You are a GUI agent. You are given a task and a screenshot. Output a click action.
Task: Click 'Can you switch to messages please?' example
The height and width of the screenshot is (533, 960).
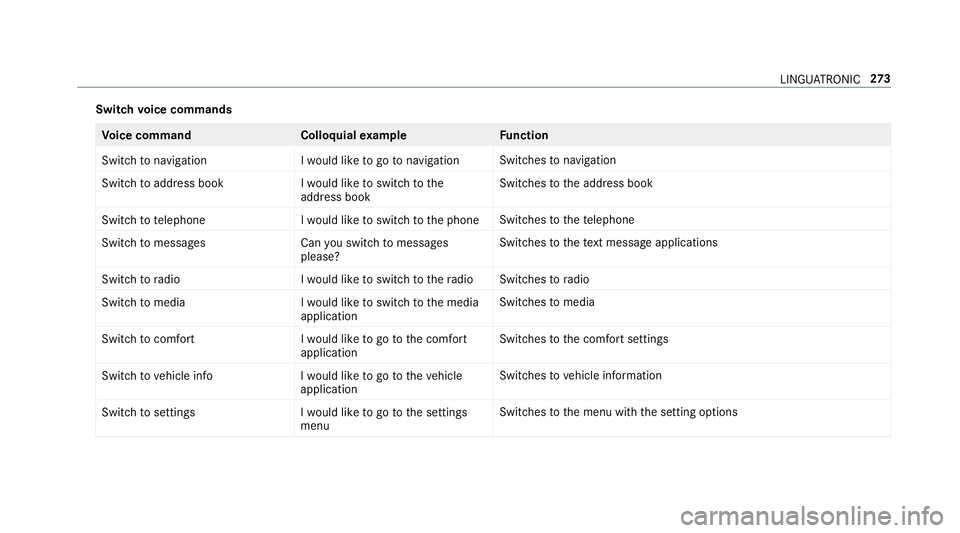374,250
